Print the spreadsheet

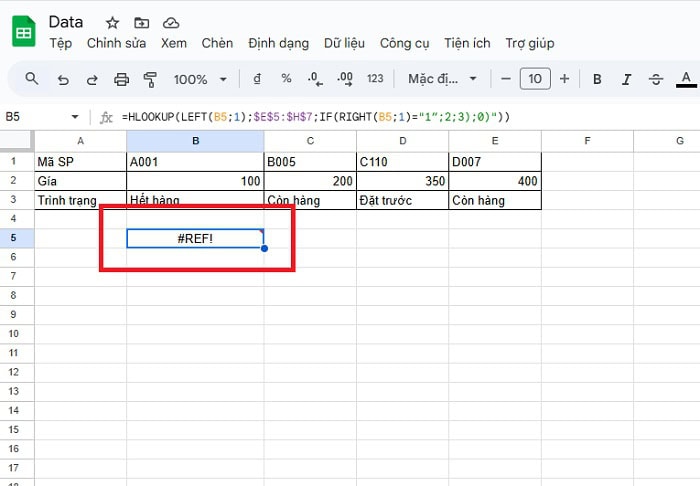(x=122, y=79)
